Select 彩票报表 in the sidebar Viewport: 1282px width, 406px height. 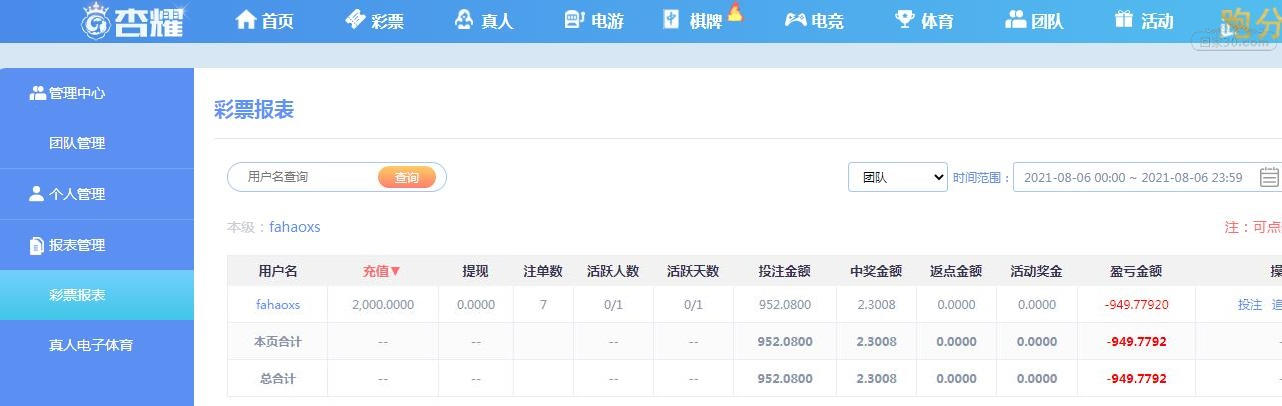point(97,295)
